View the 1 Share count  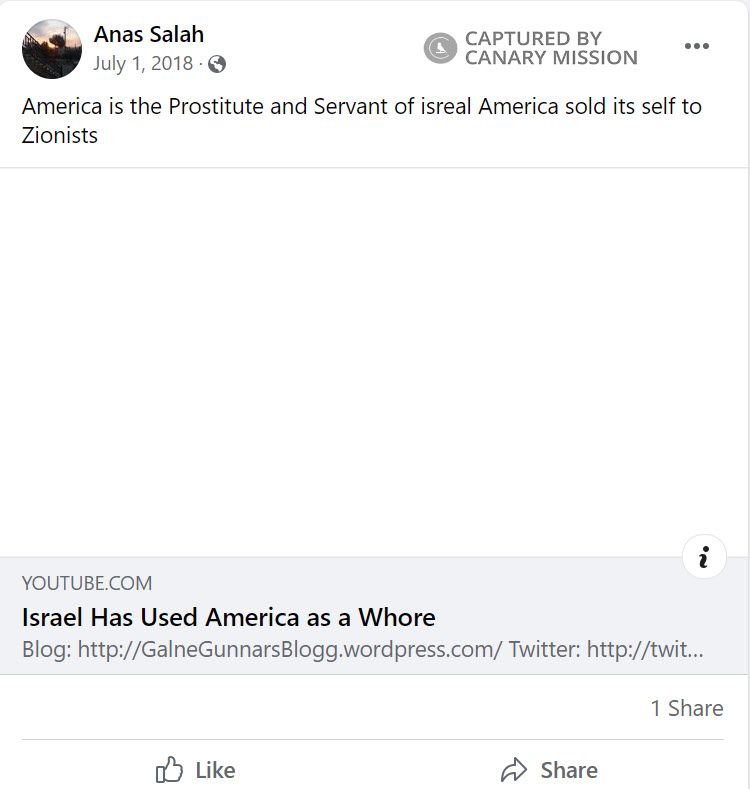point(686,708)
